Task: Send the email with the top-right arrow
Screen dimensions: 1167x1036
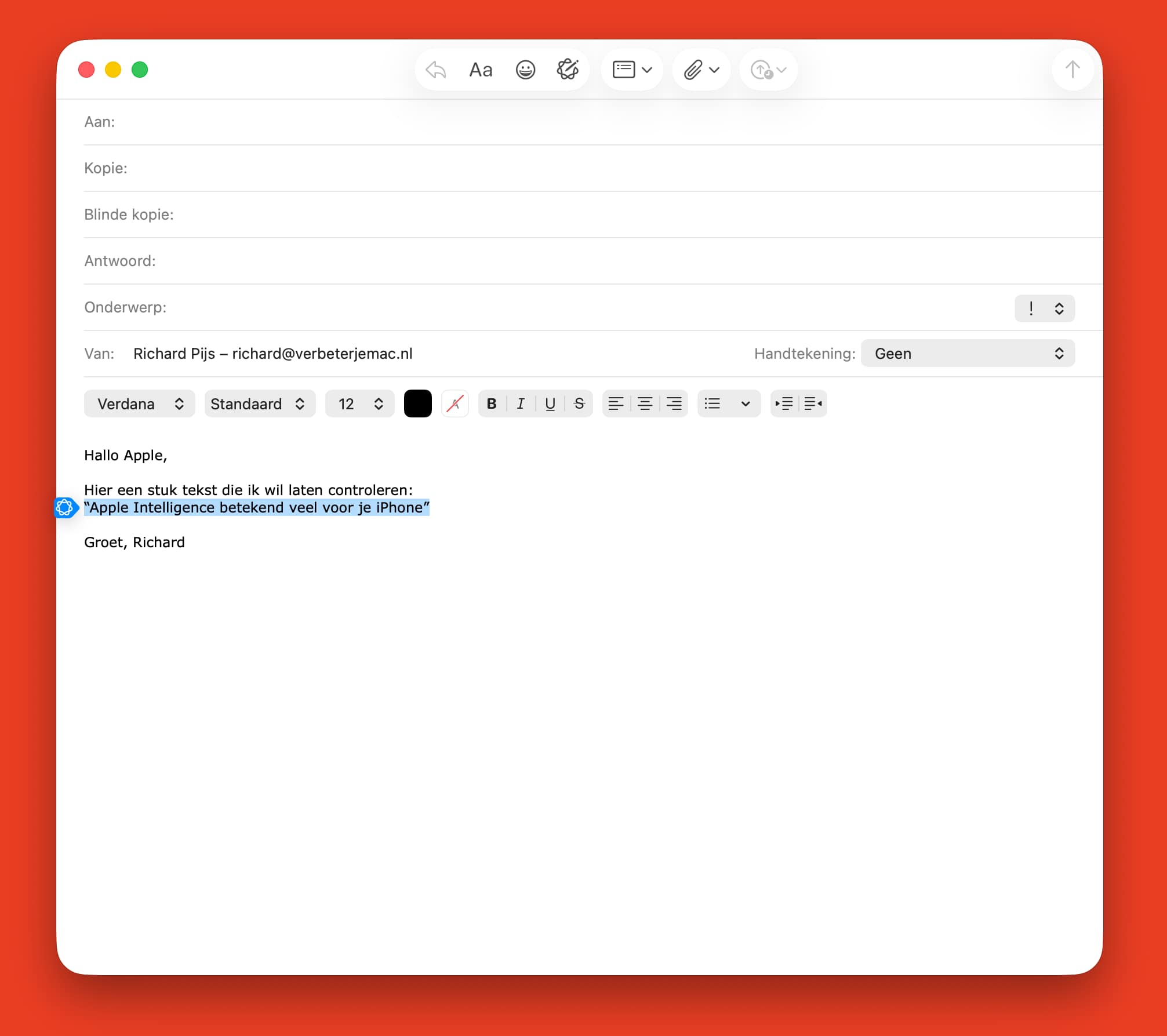Action: click(1073, 69)
